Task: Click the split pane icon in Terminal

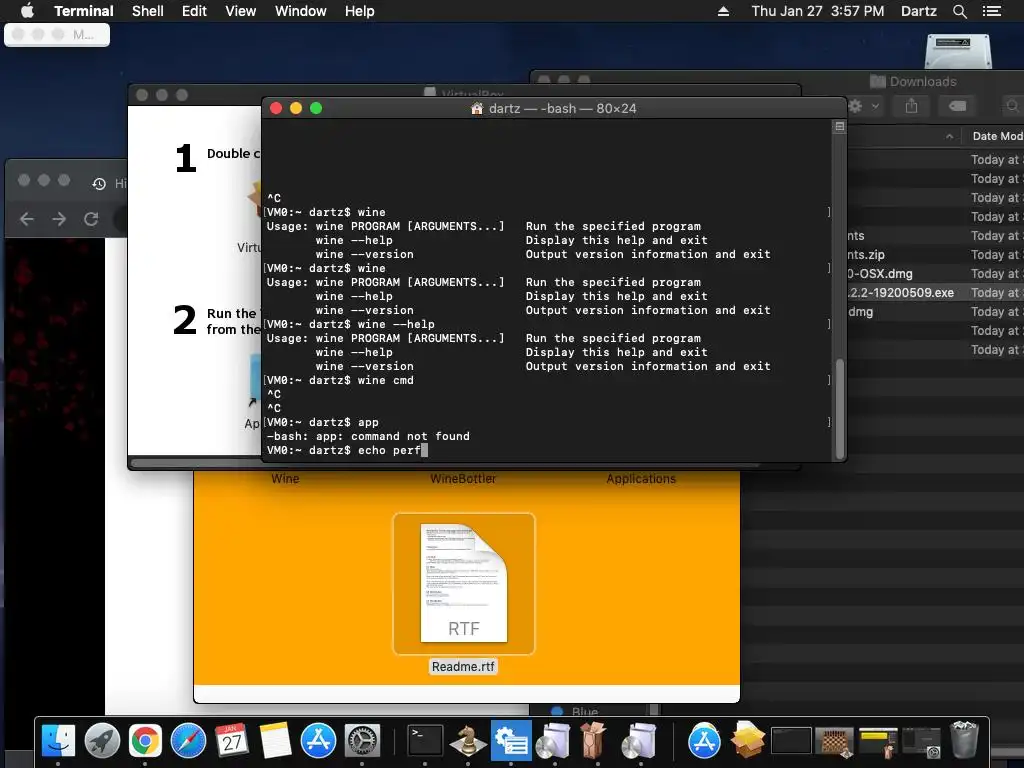Action: coord(840,127)
